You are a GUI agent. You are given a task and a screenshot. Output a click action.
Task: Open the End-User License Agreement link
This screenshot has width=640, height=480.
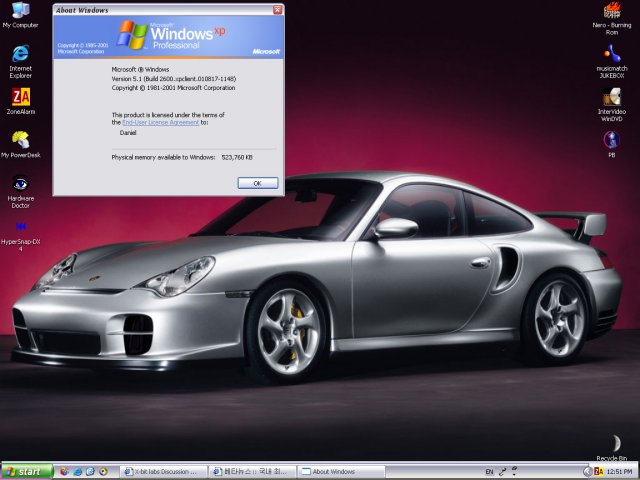(160, 122)
